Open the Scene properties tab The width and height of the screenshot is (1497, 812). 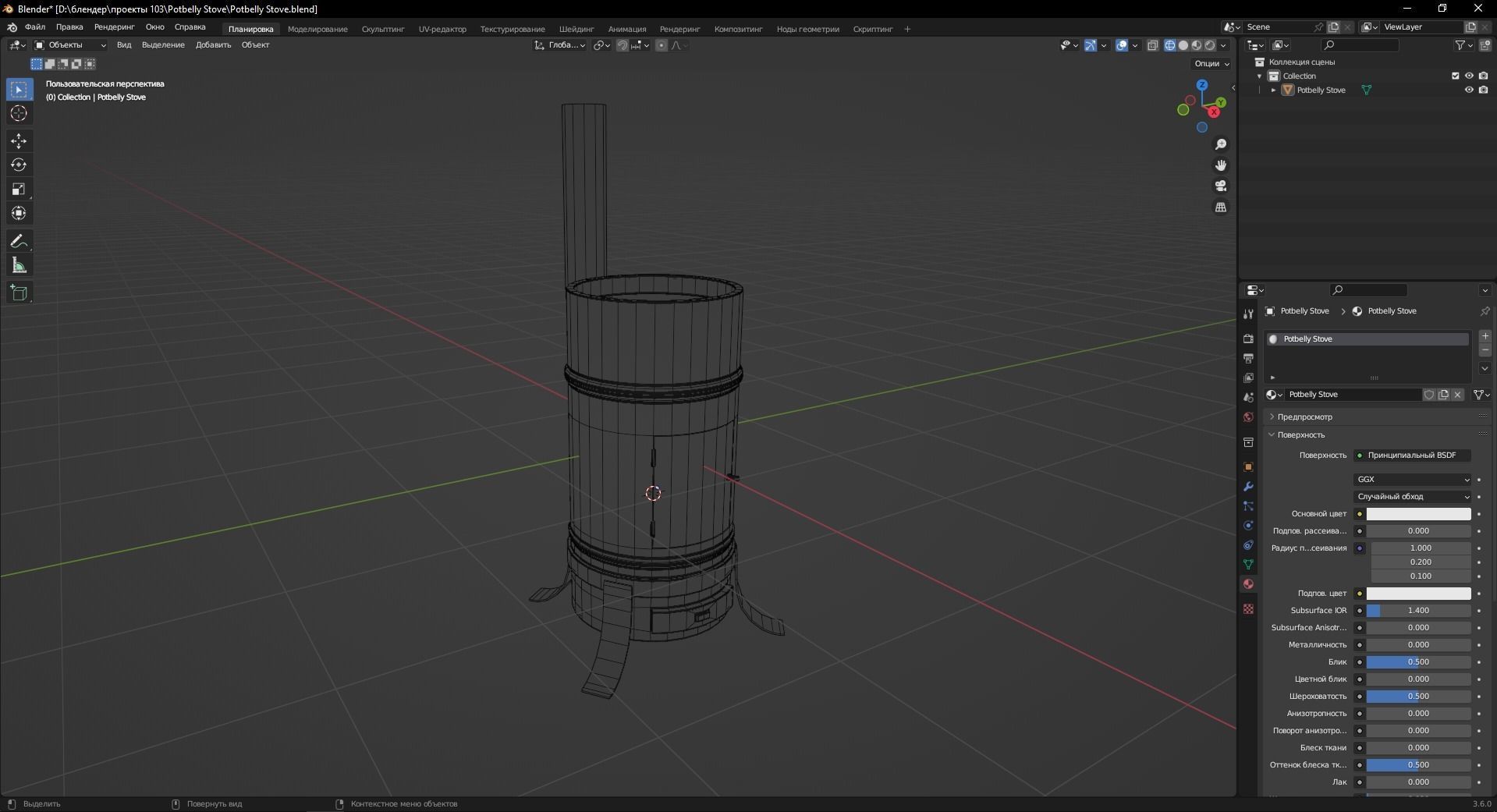click(1248, 397)
